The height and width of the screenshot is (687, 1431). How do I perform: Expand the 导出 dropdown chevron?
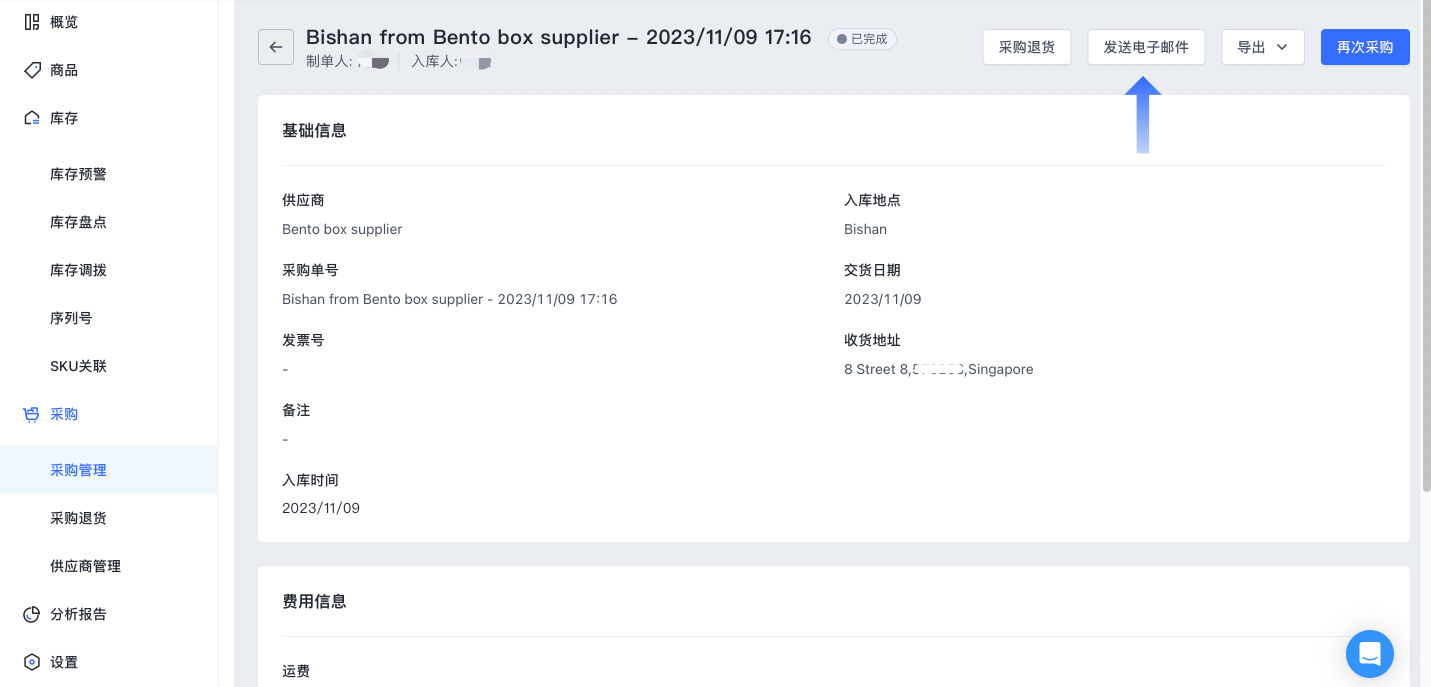click(1282, 47)
